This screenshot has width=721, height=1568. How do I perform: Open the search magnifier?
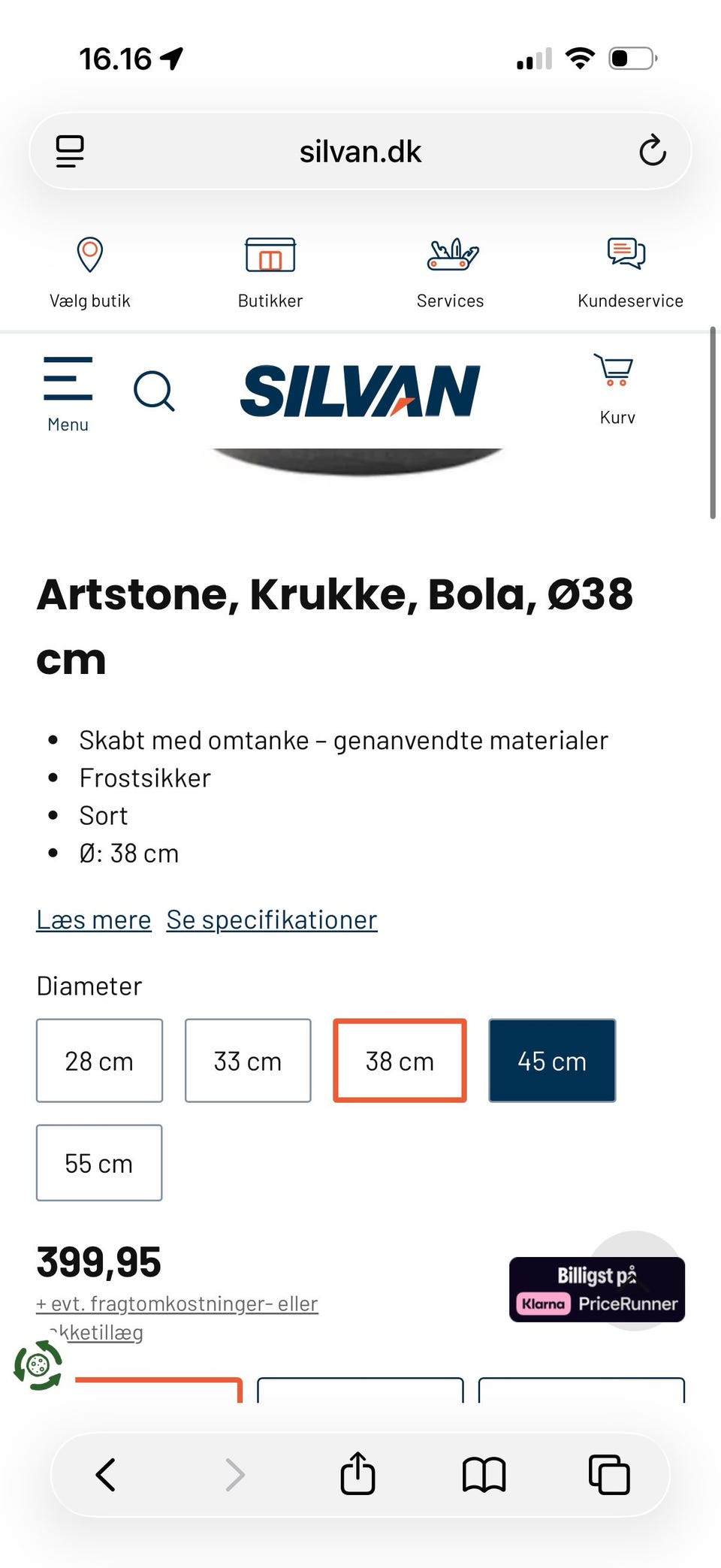pyautogui.click(x=155, y=391)
